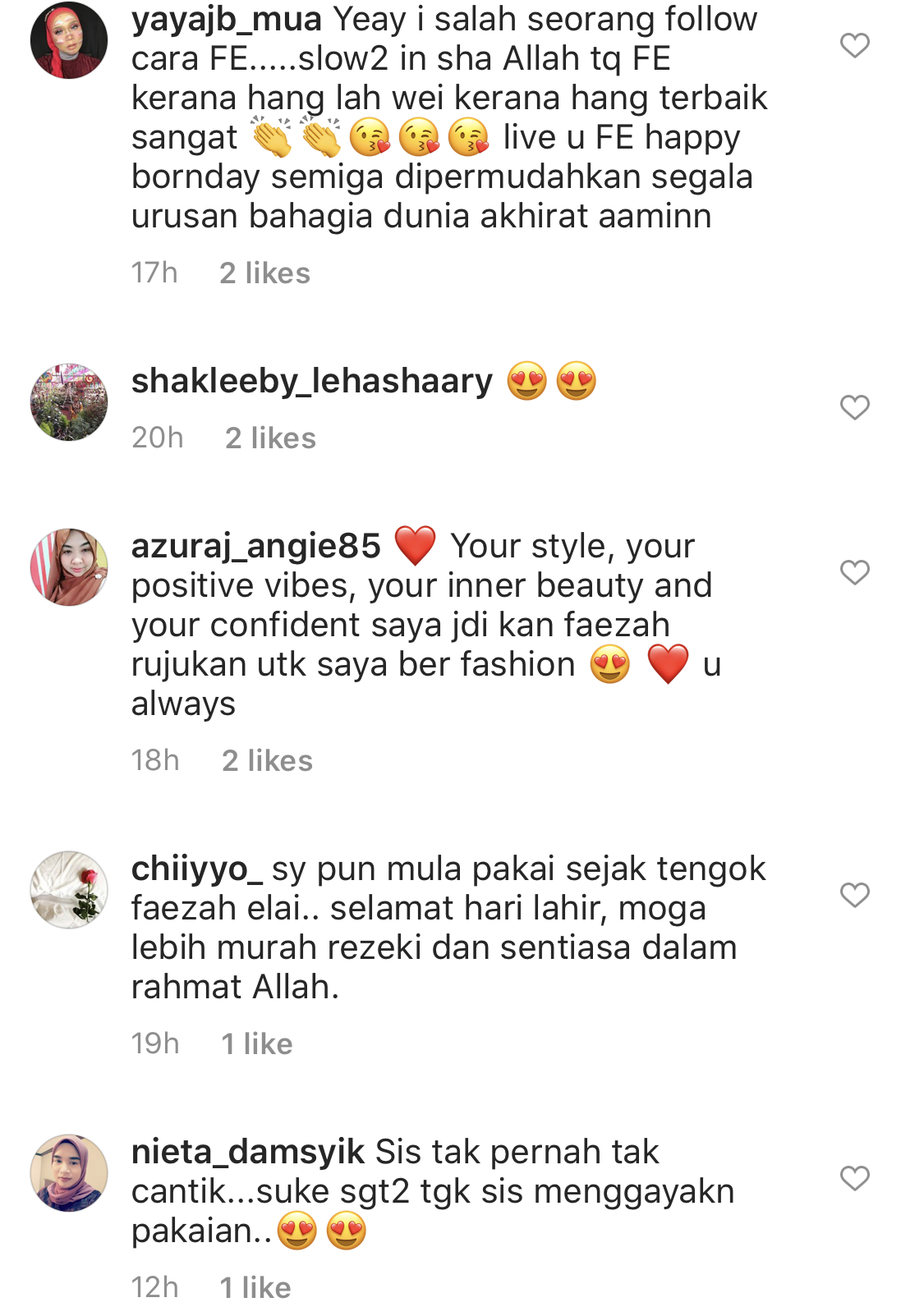This screenshot has height=1316, width=924.
Task: Show 2 likes under shakleeby_lehashaary comment
Action: [270, 438]
